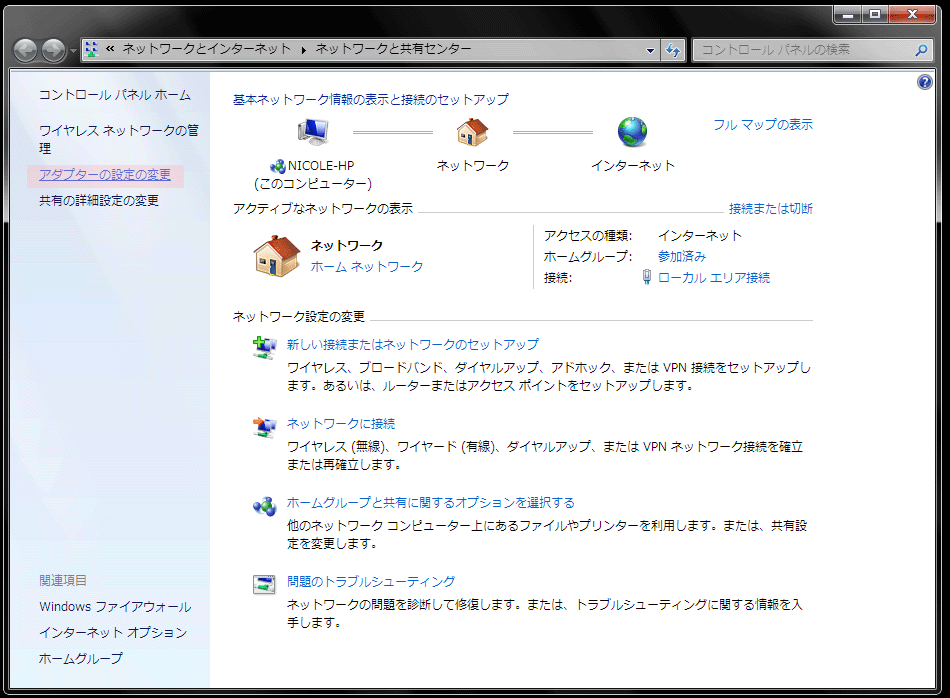Click the forward navigation arrow button
Screen dimensions: 950x698
(x=53, y=50)
